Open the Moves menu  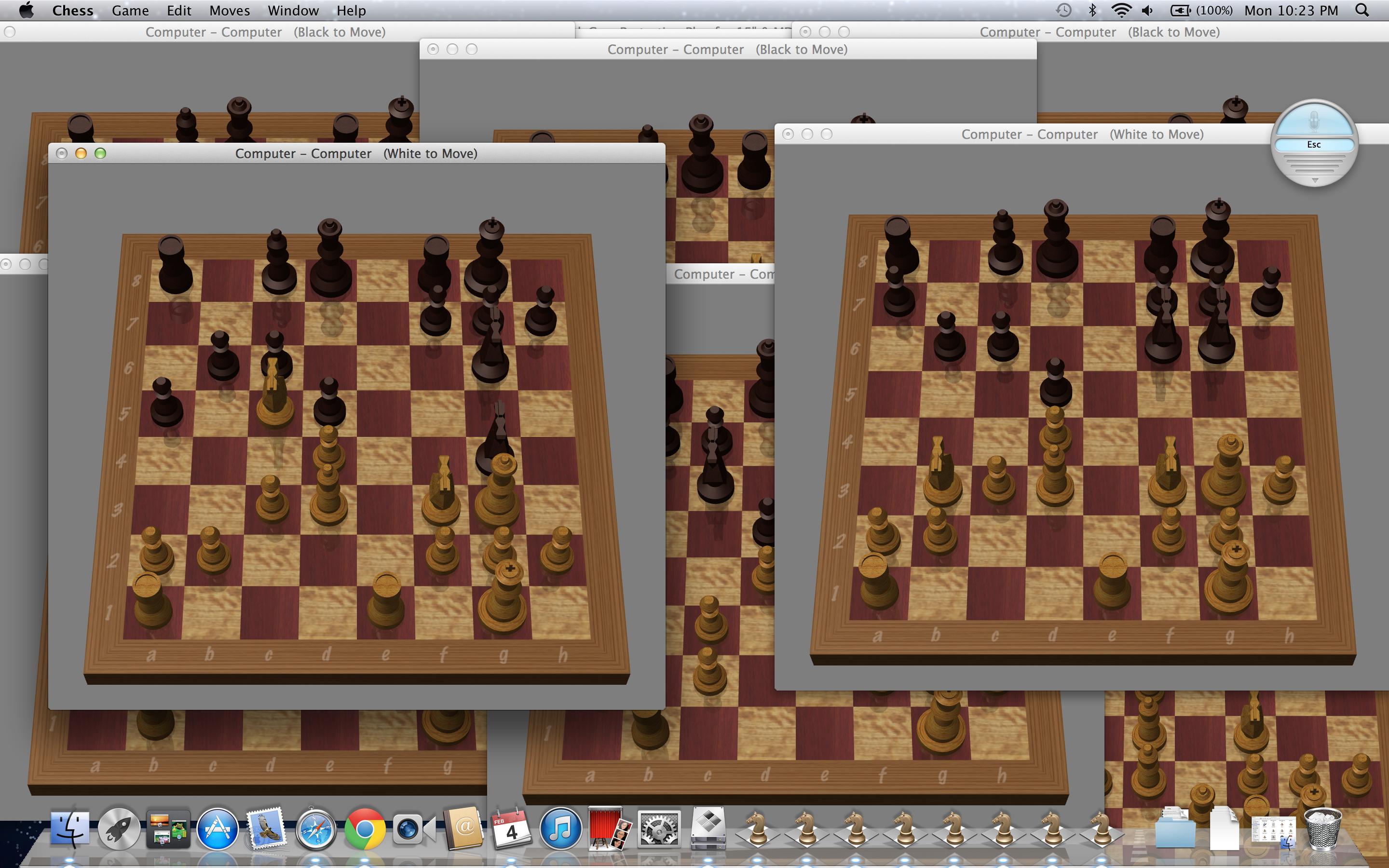229,10
